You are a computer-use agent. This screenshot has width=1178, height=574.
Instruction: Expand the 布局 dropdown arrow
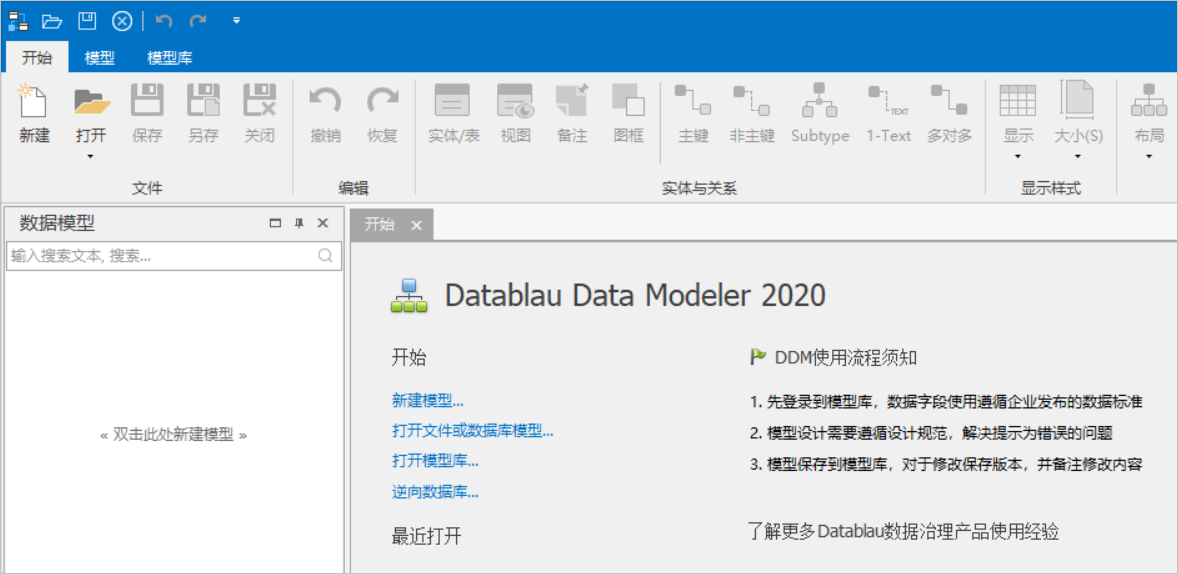point(1149,157)
